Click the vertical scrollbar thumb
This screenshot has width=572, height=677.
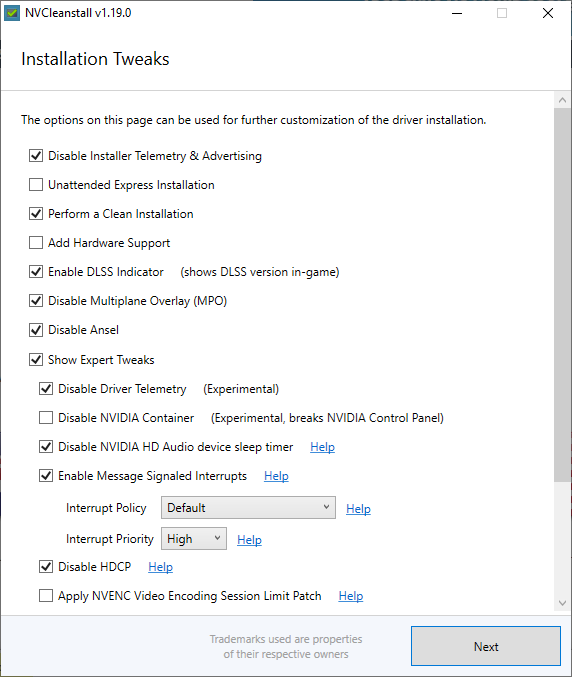[x=562, y=294]
